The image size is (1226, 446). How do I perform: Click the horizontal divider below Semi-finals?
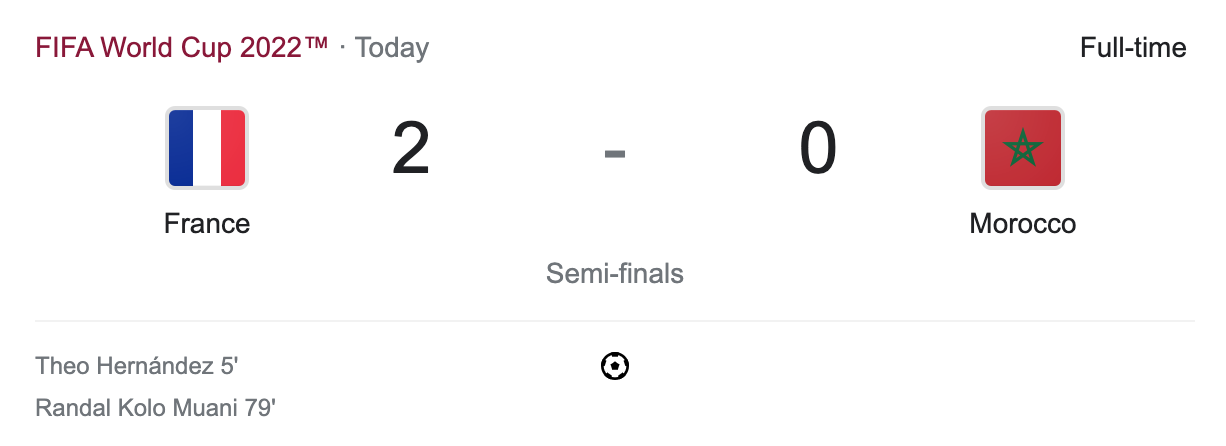tap(614, 321)
